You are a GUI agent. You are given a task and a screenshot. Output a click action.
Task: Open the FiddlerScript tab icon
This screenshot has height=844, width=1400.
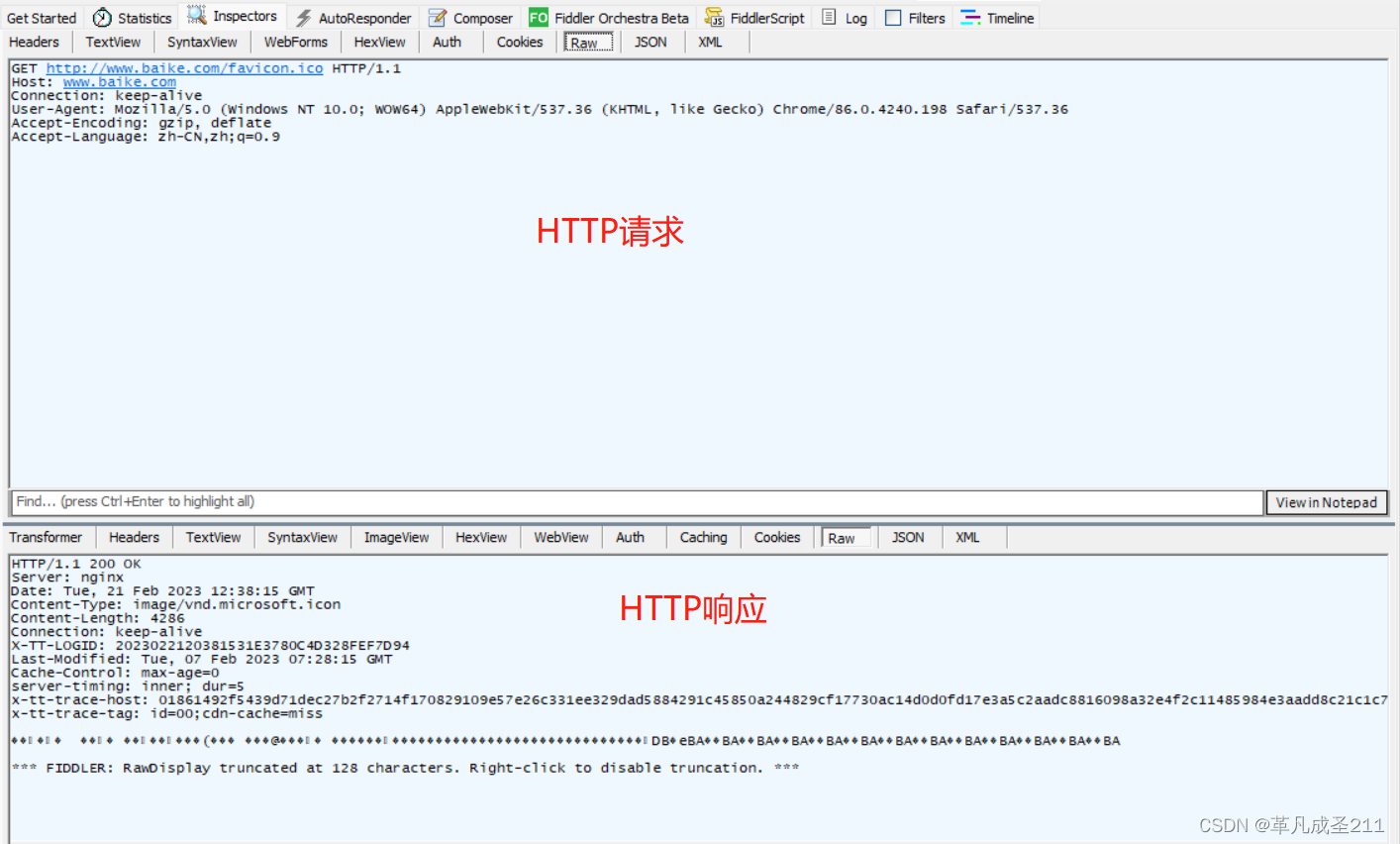(x=713, y=17)
